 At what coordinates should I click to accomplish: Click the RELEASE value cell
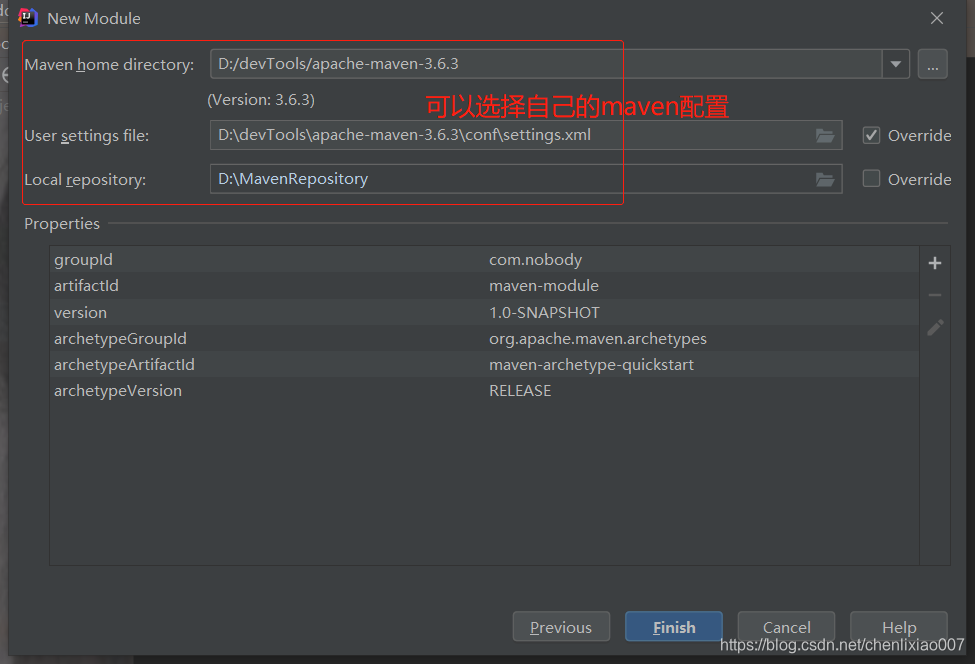520,390
